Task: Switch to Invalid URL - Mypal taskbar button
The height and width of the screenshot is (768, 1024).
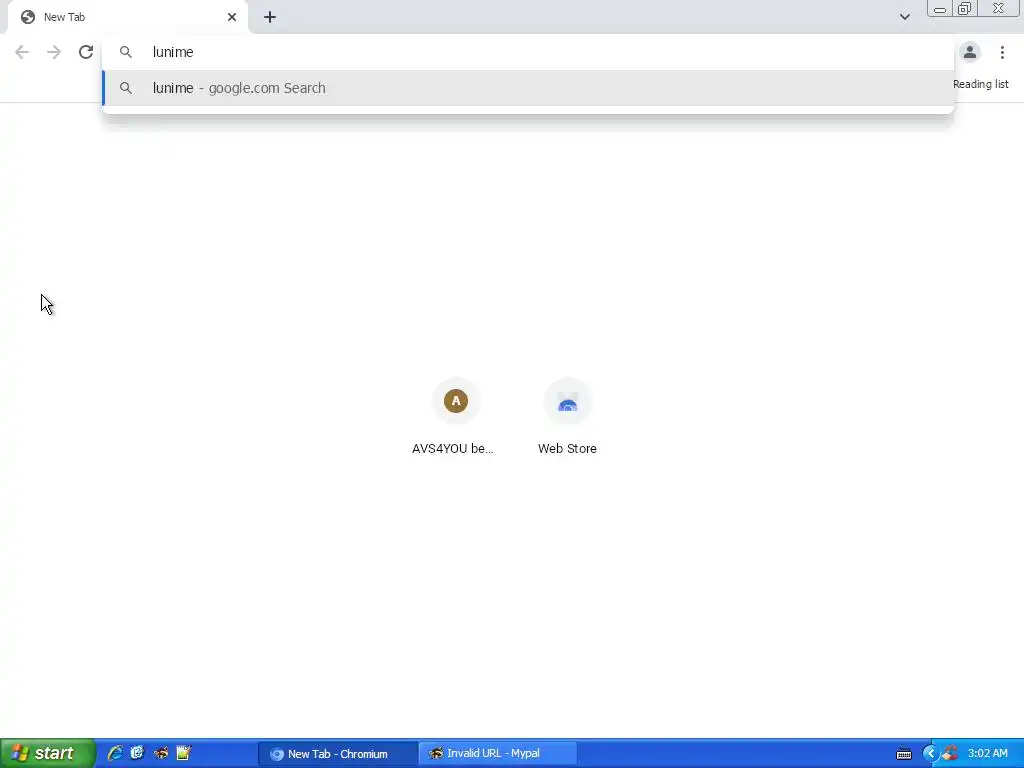Action: click(497, 754)
